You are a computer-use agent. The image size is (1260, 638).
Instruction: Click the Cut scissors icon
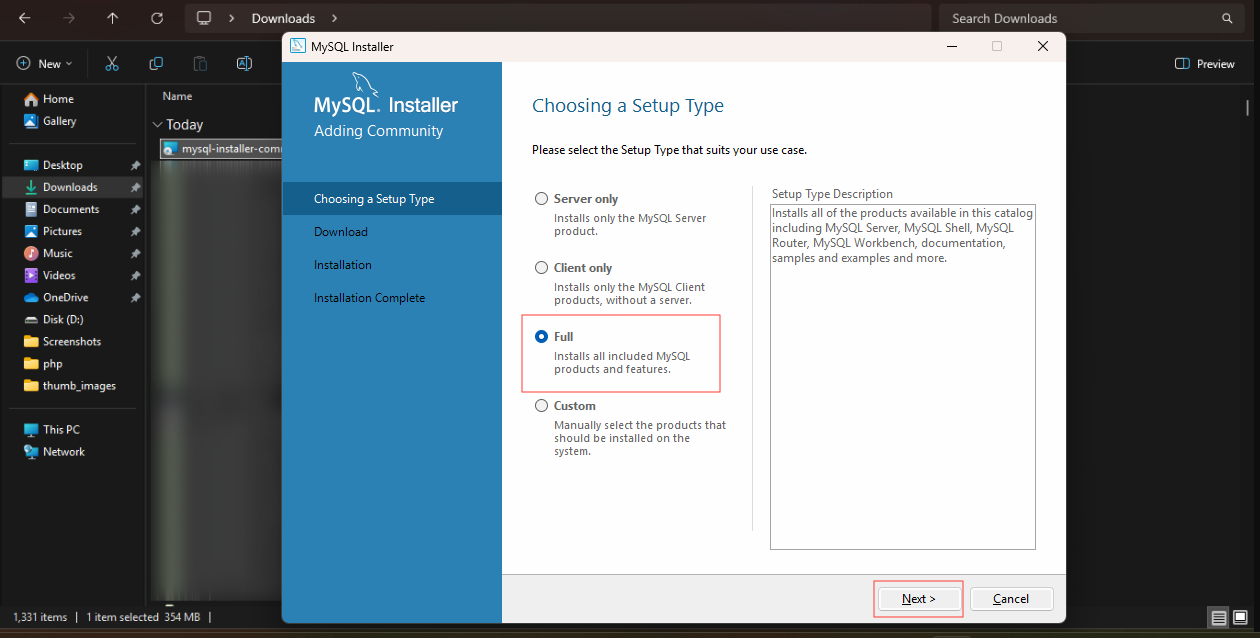click(x=112, y=63)
